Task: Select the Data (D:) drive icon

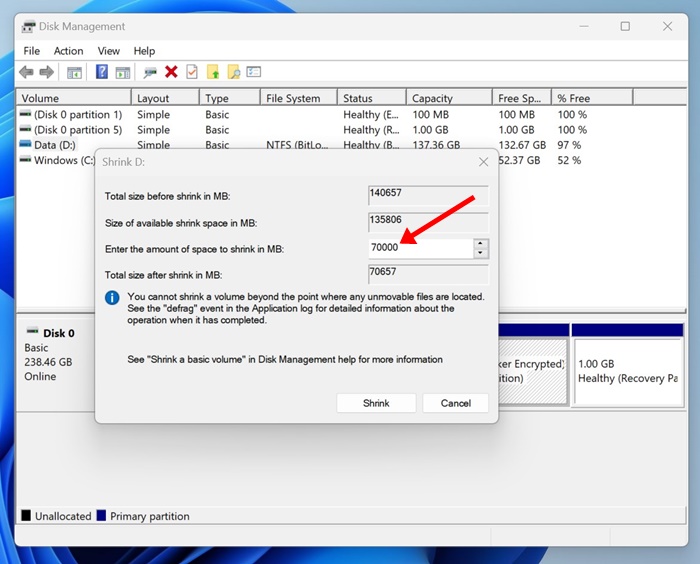Action: [25, 144]
